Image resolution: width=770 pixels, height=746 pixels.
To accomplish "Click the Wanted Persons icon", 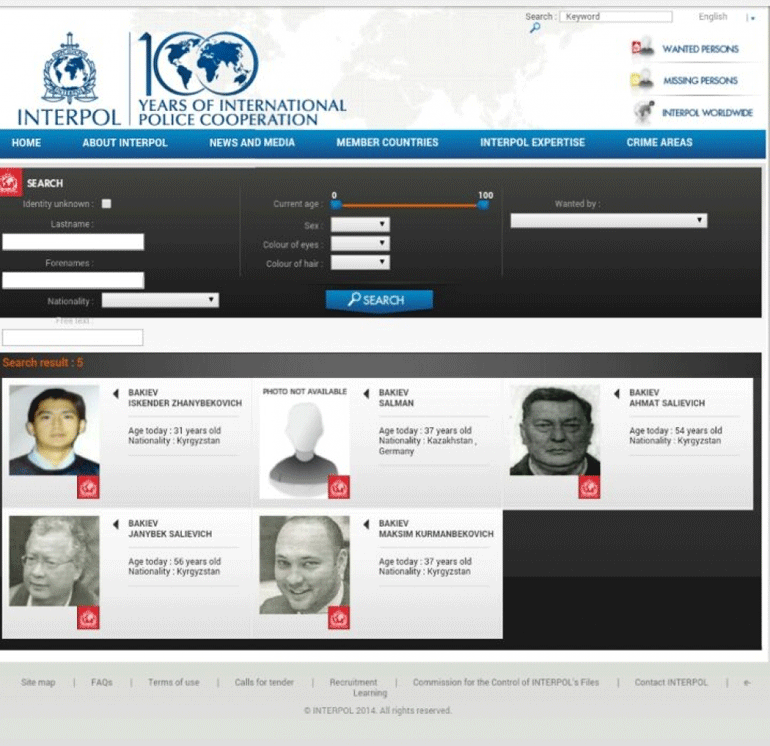I will pyautogui.click(x=642, y=48).
